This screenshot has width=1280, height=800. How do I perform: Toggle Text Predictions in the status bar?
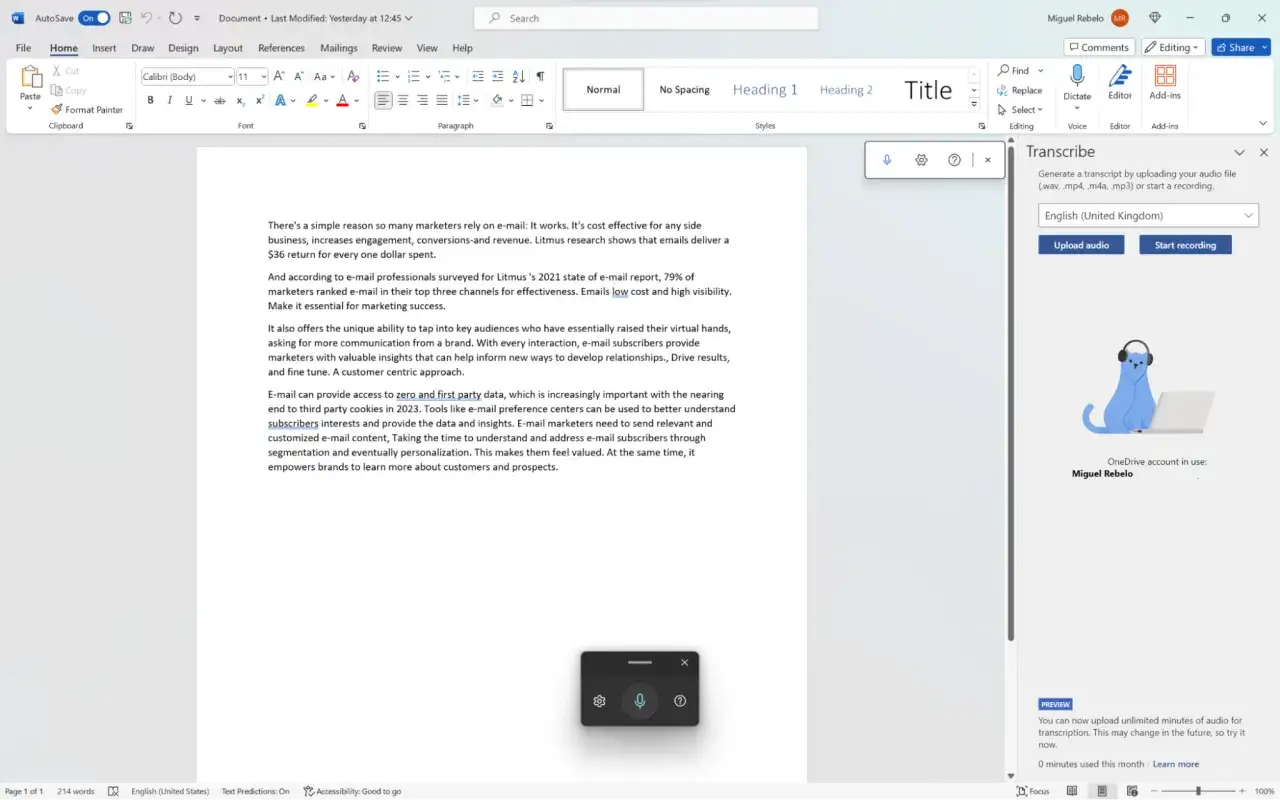(x=255, y=791)
